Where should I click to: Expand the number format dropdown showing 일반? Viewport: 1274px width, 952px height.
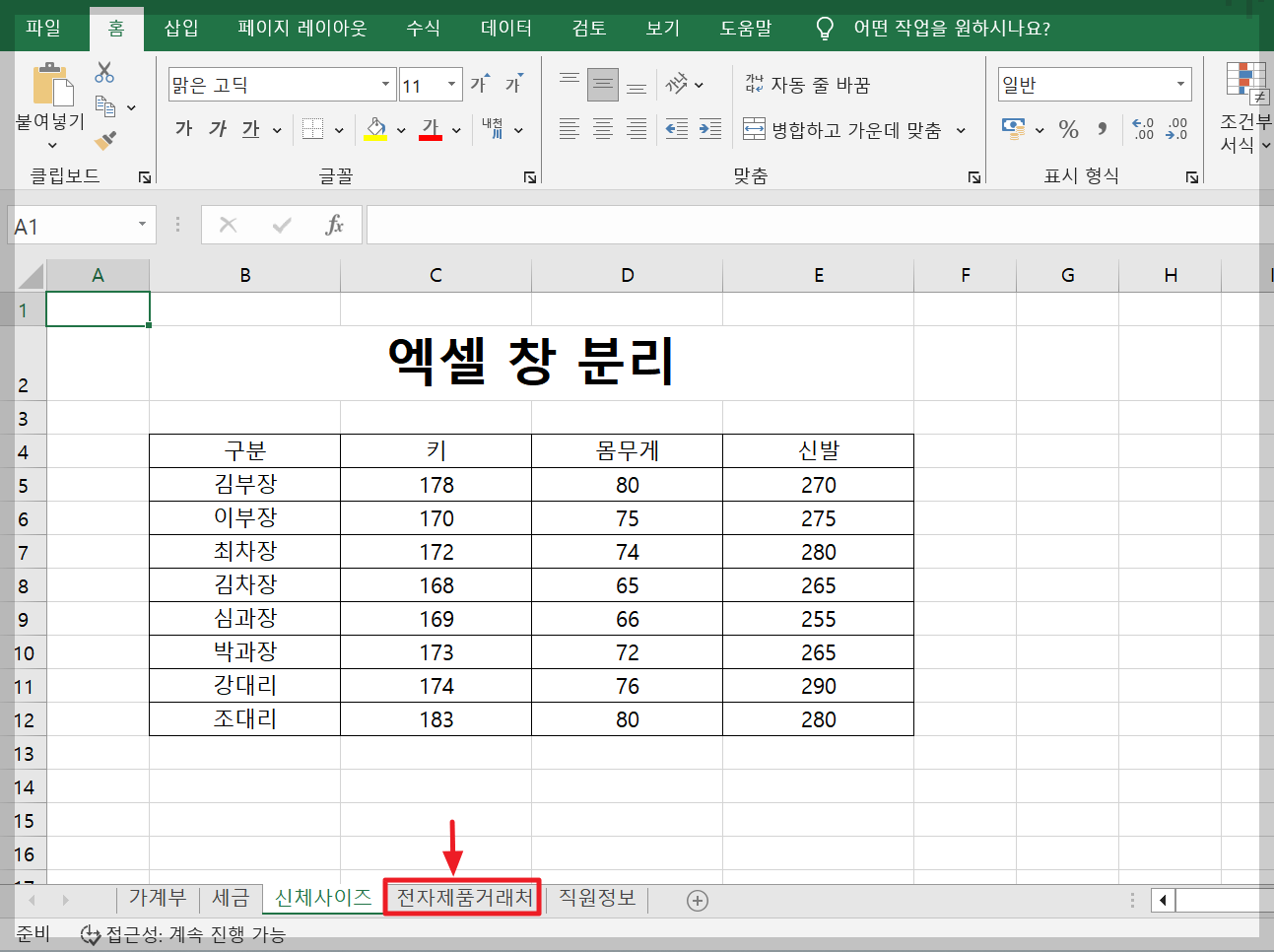tap(1181, 84)
